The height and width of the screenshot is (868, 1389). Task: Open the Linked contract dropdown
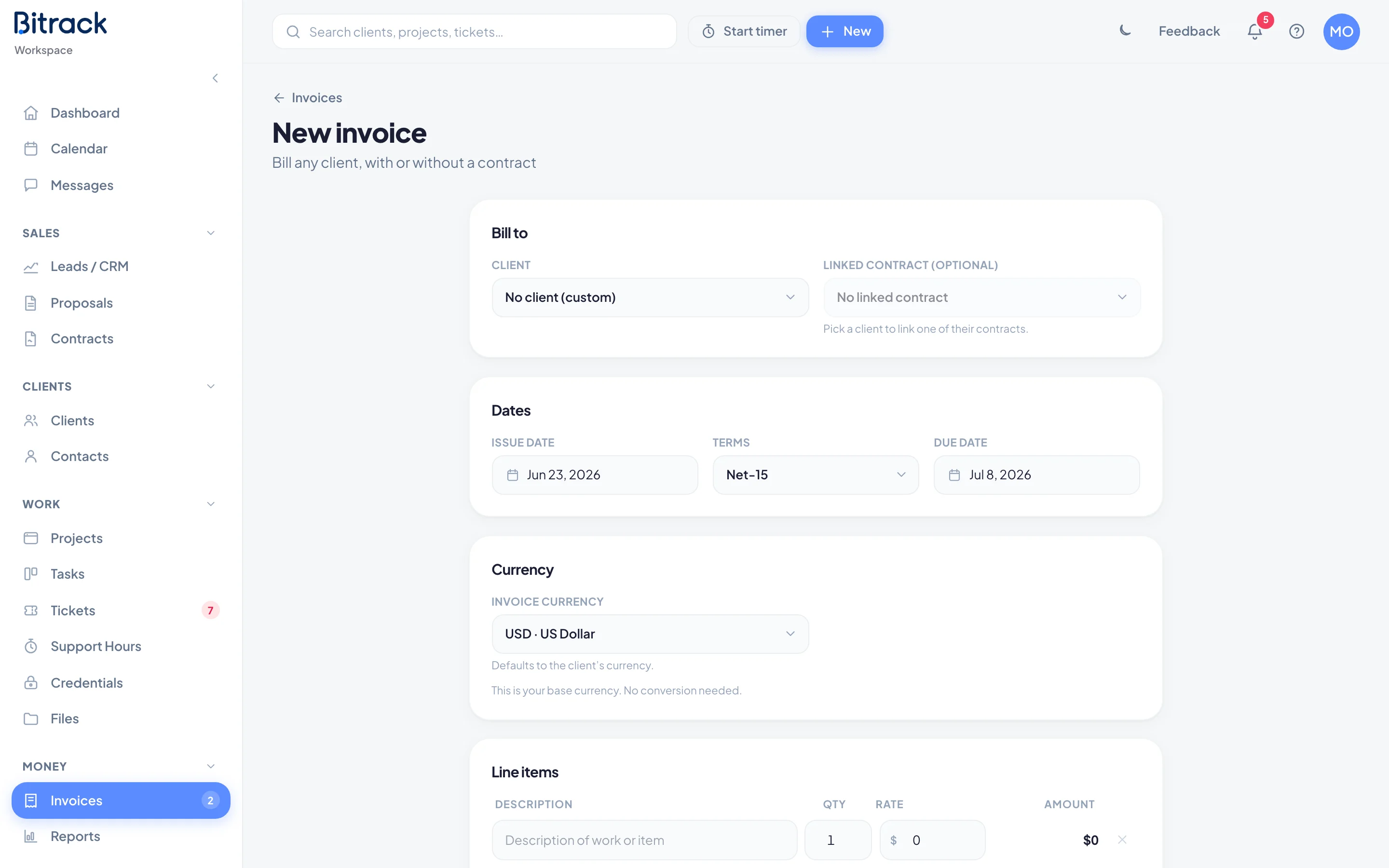click(981, 298)
